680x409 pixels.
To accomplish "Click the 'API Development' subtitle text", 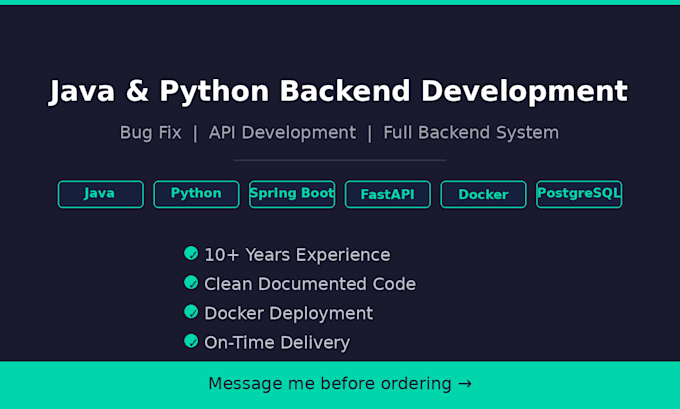I will click(x=282, y=133).
